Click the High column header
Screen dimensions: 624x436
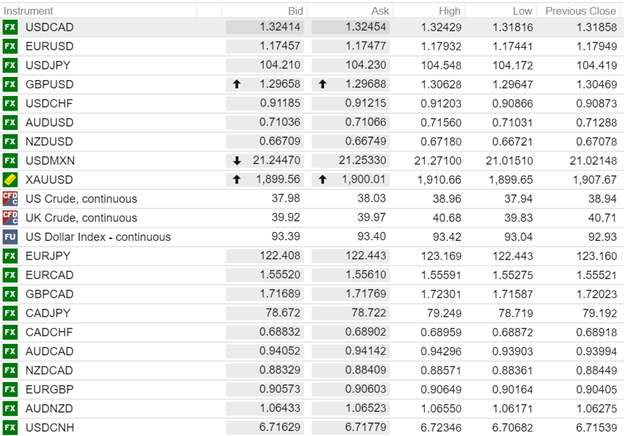coord(463,9)
